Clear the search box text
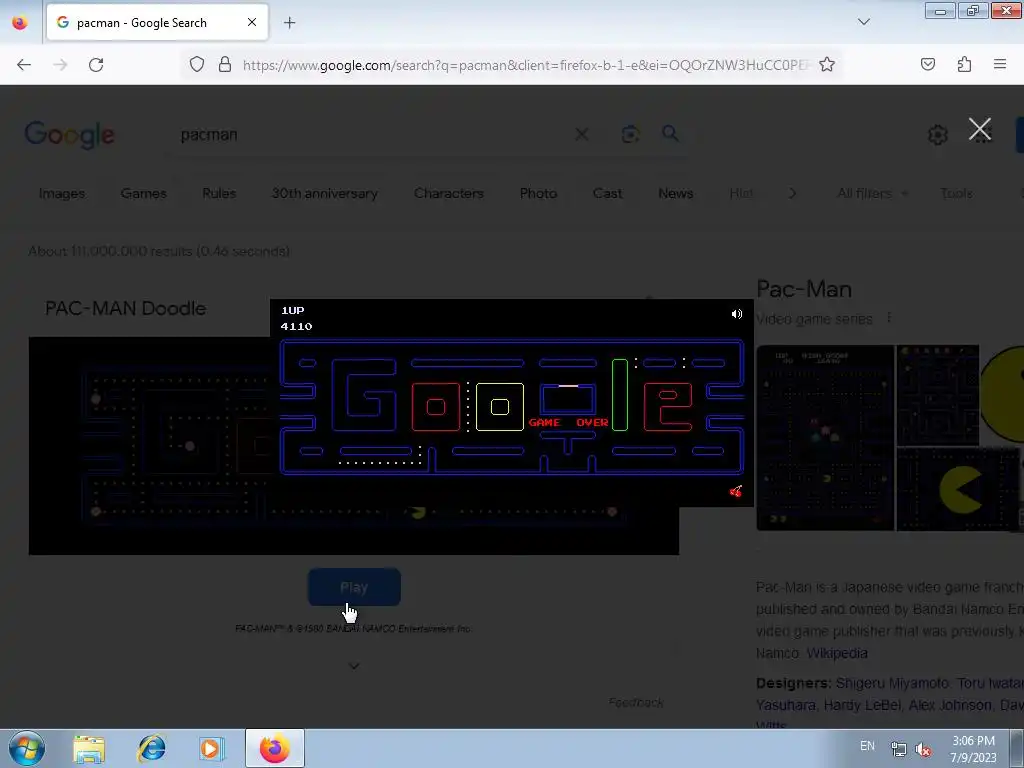 pyautogui.click(x=581, y=135)
